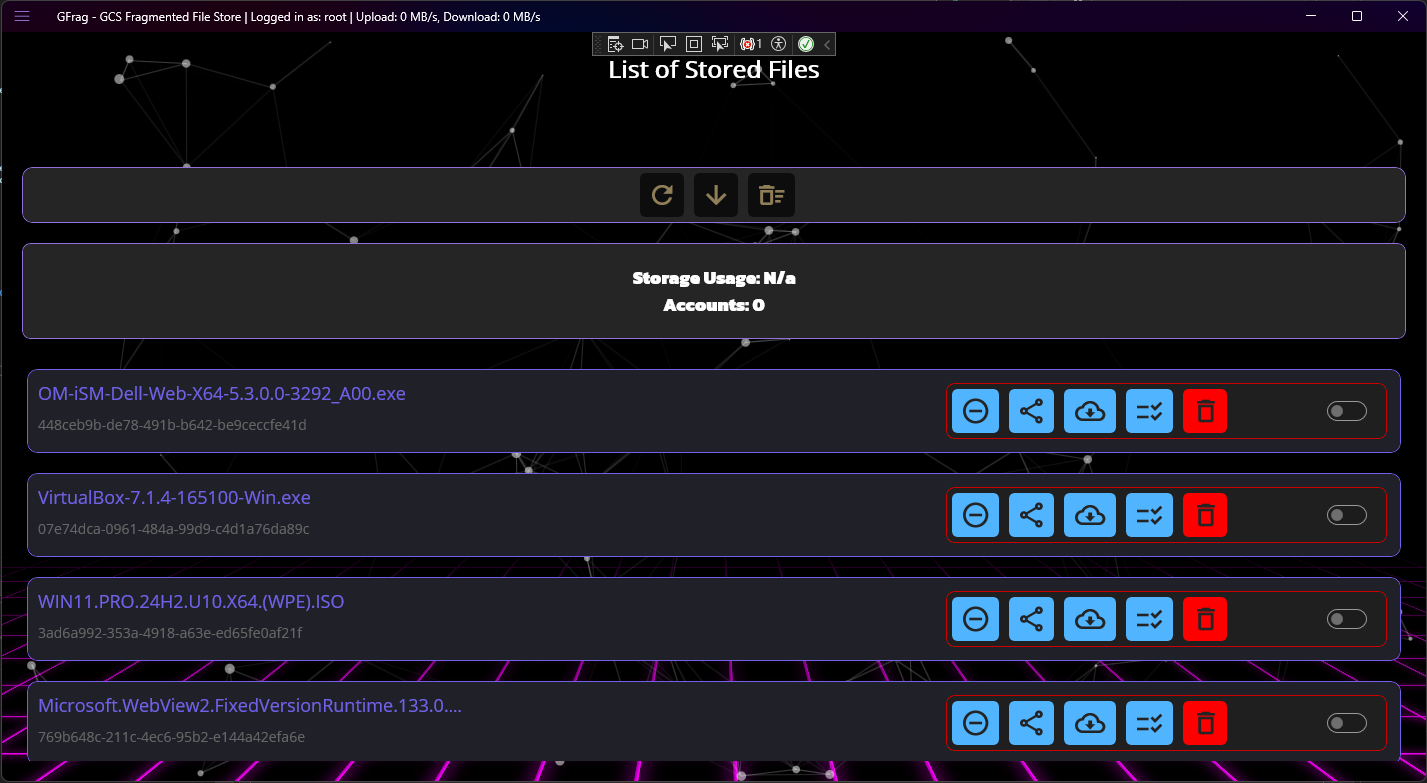The width and height of the screenshot is (1427, 783).
Task: Select Microsoft.WebView2.FixedVersionRuntime file name
Action: 250,706
